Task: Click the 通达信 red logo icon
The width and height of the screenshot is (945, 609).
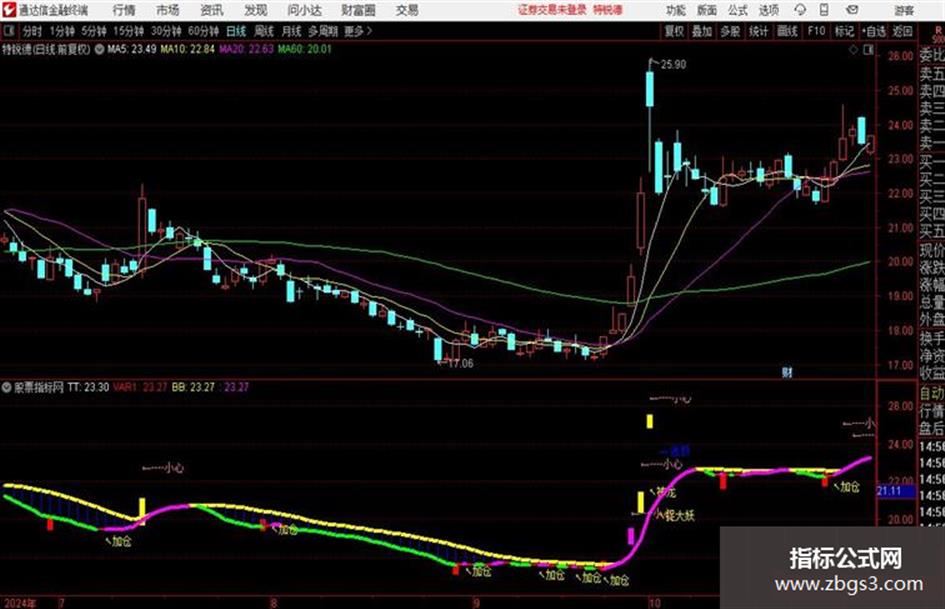Action: coord(8,10)
